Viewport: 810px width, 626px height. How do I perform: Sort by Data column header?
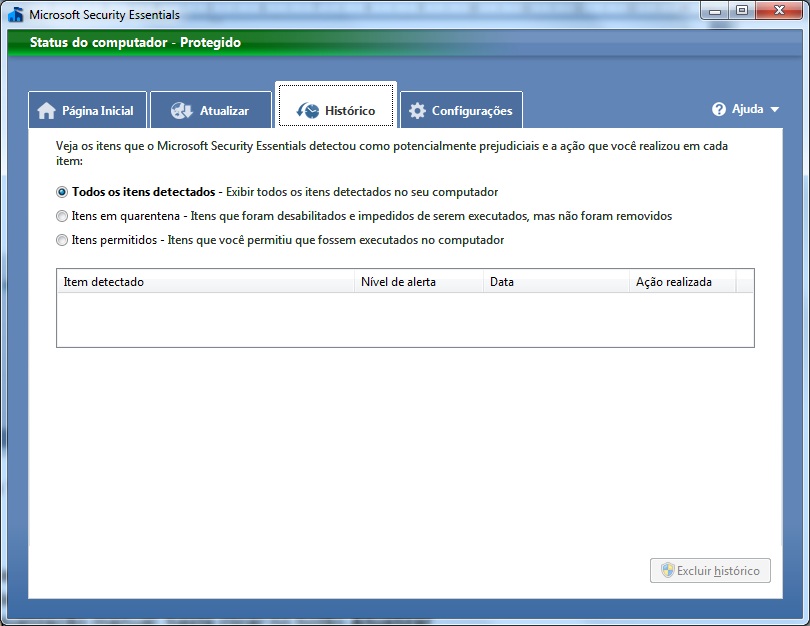pos(556,281)
